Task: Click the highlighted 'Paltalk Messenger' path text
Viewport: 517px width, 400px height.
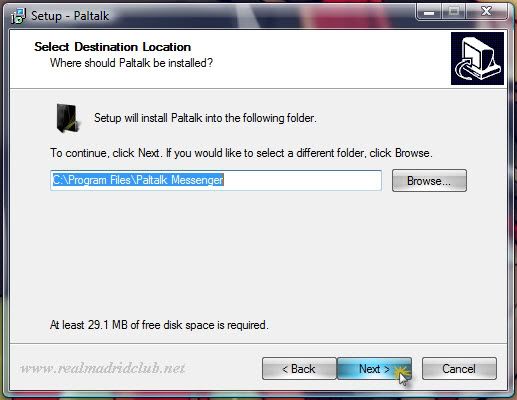Action: pos(180,180)
